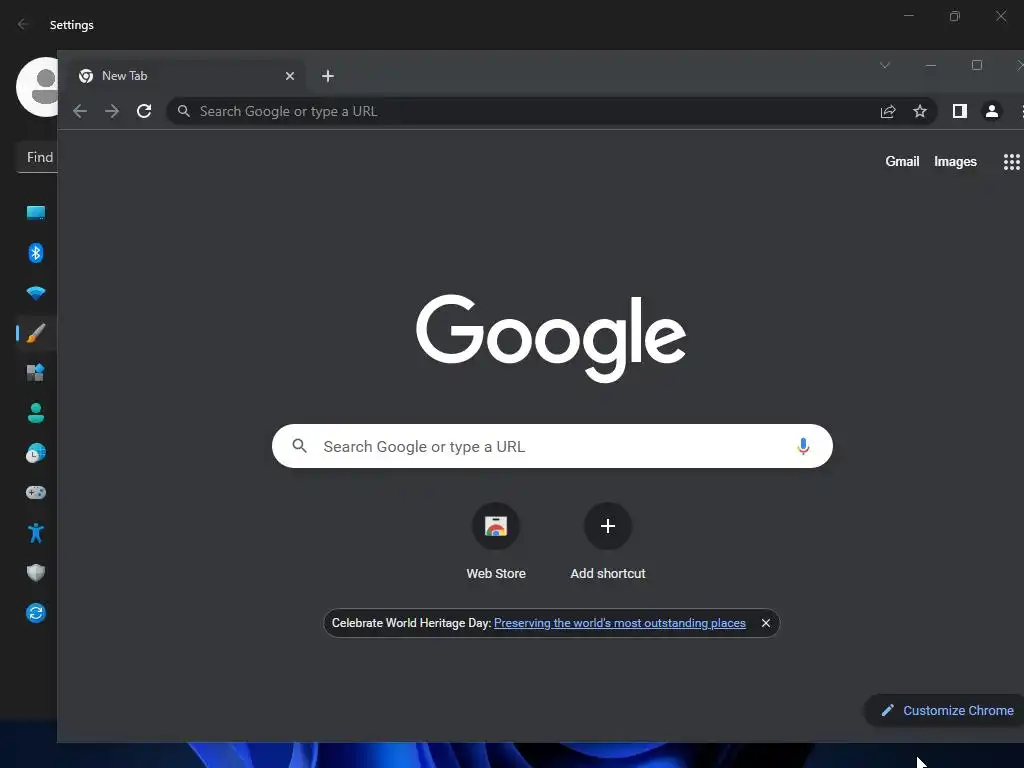
Task: Click the Find a setting search field
Action: [x=37, y=157]
